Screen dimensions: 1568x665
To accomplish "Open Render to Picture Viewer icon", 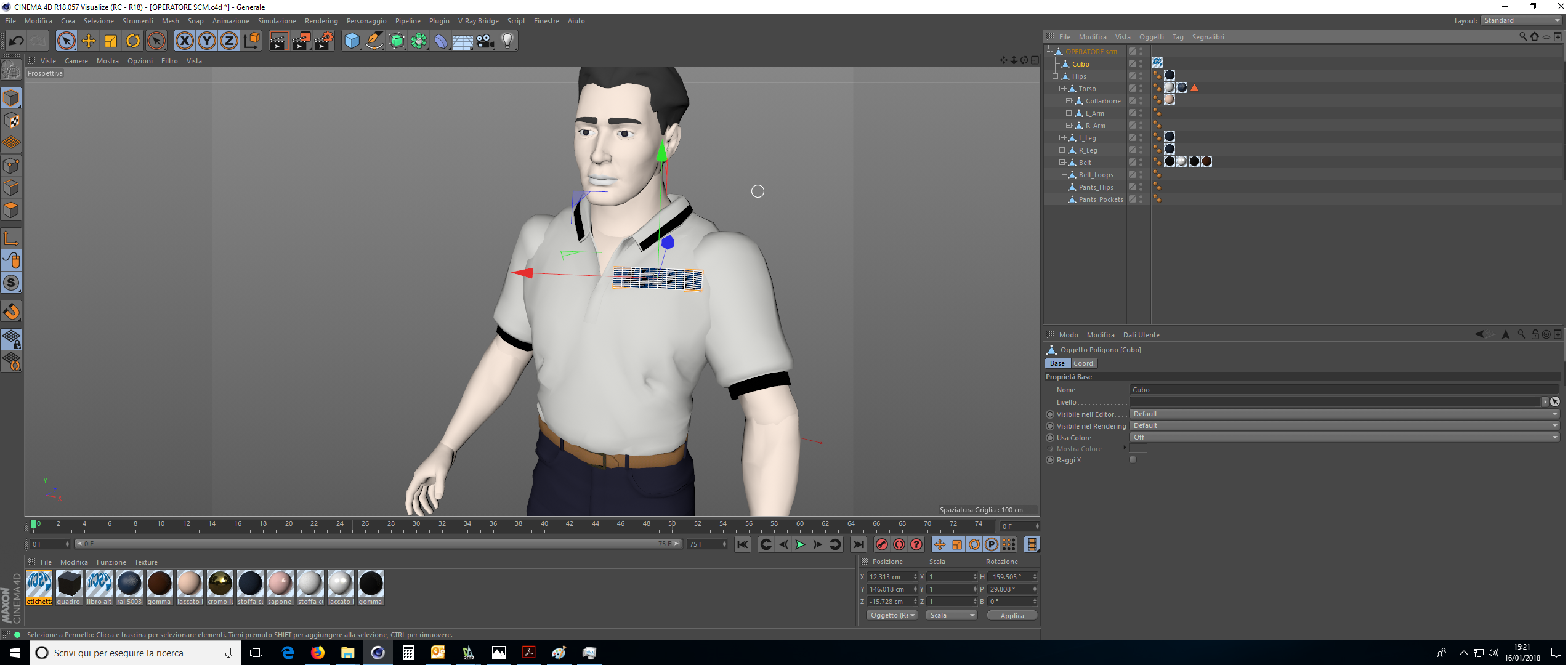I will (x=301, y=41).
